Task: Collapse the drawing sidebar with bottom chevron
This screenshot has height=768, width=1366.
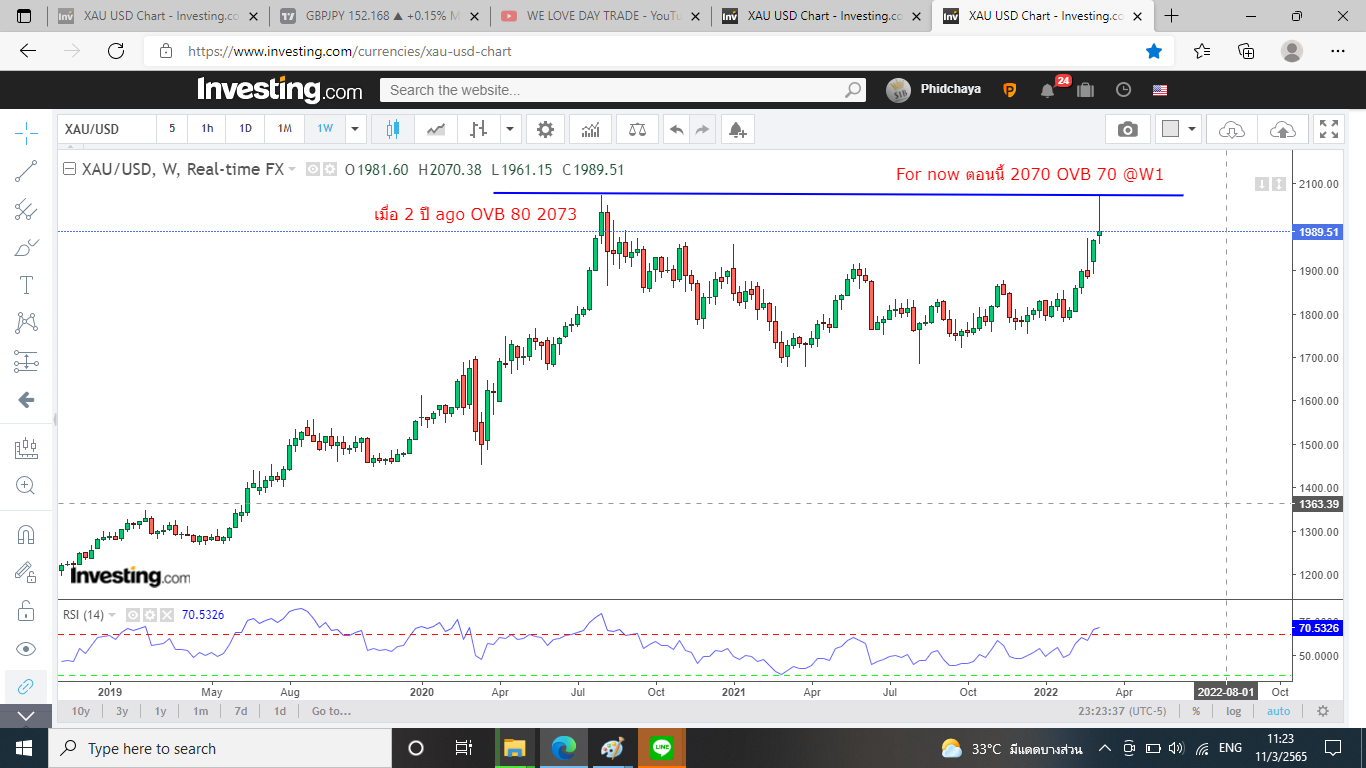Action: 26,716
